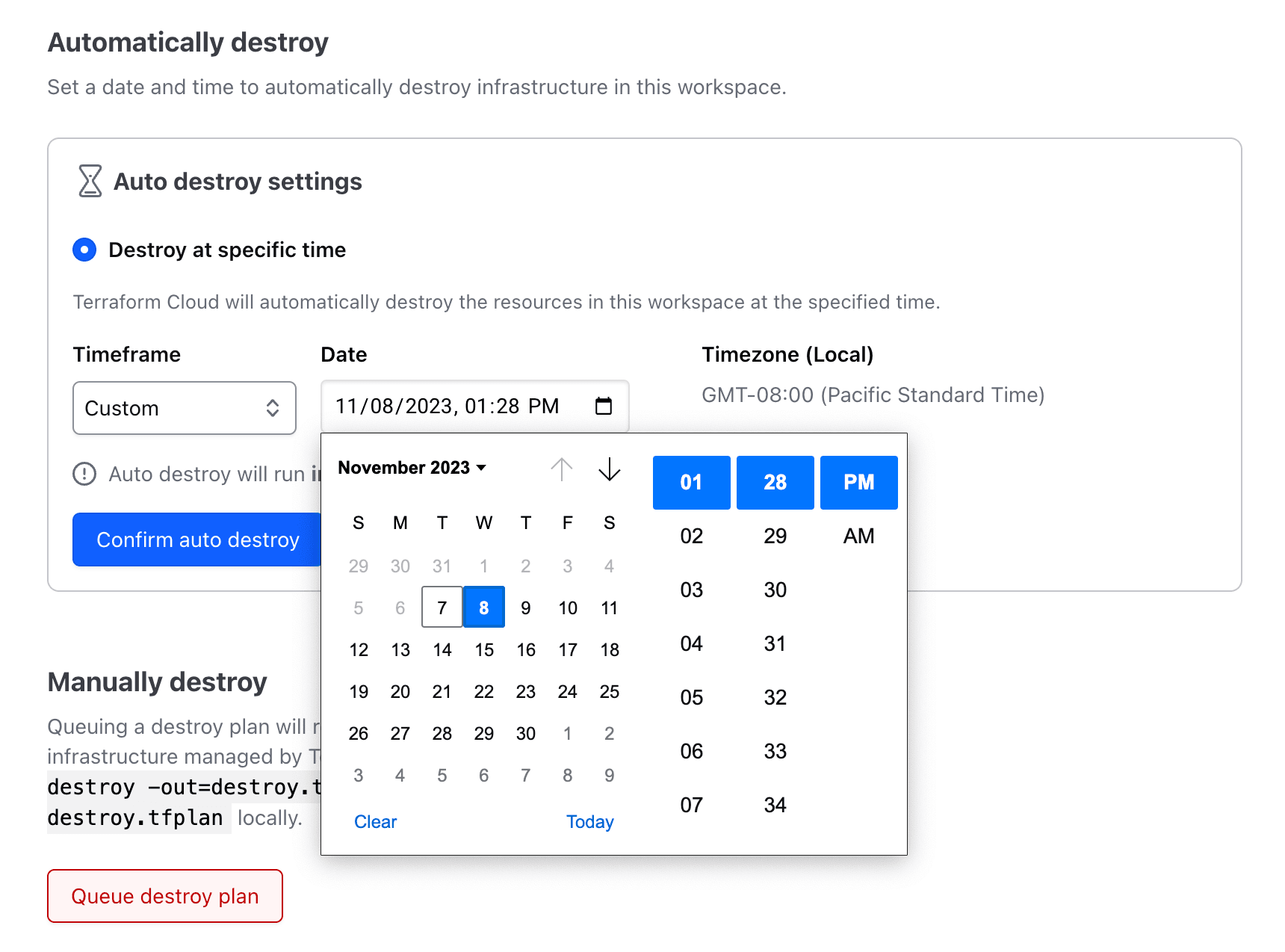Choose minute 30 in time picker
1285x952 pixels.
click(775, 590)
